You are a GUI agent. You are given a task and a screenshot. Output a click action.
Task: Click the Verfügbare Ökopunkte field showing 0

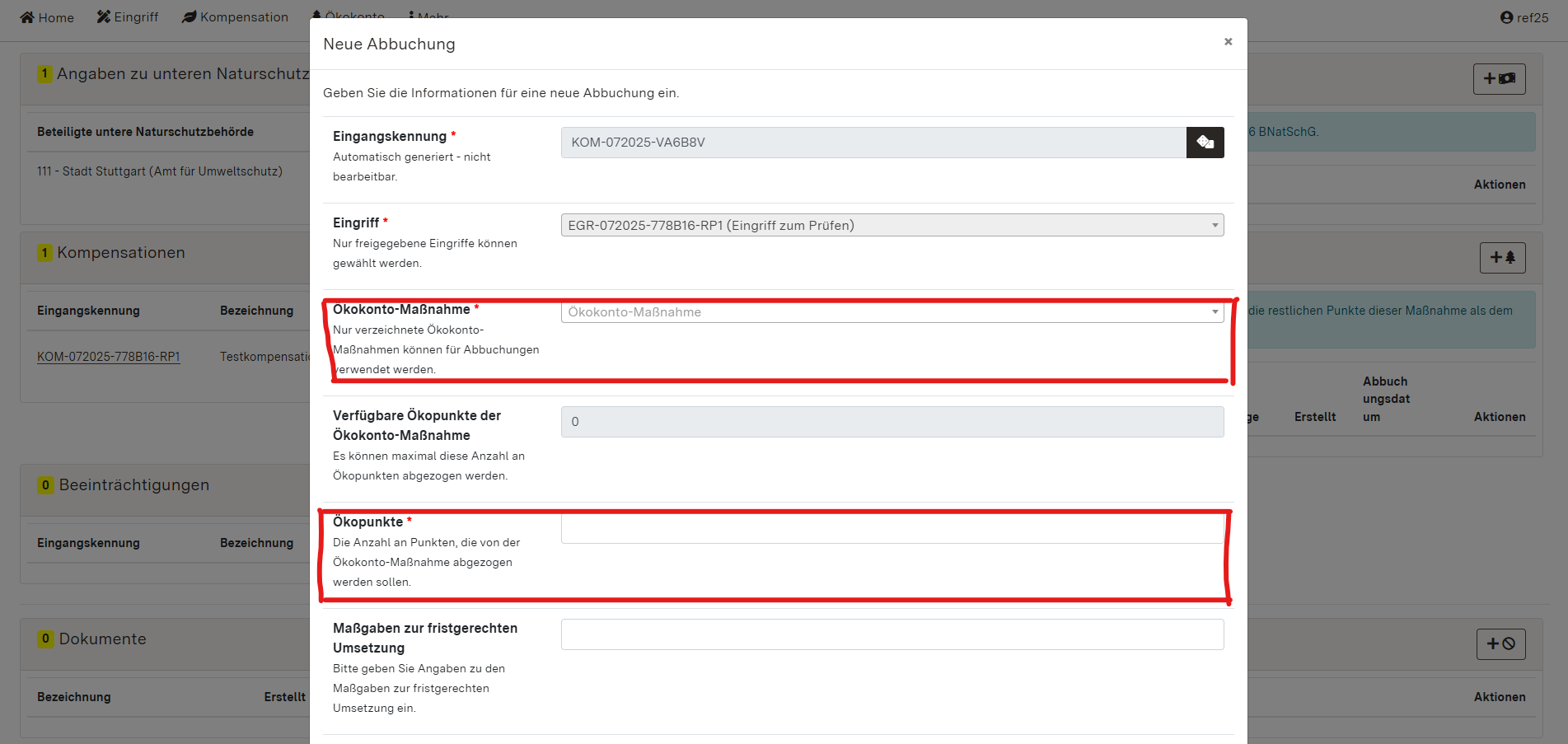(x=892, y=422)
